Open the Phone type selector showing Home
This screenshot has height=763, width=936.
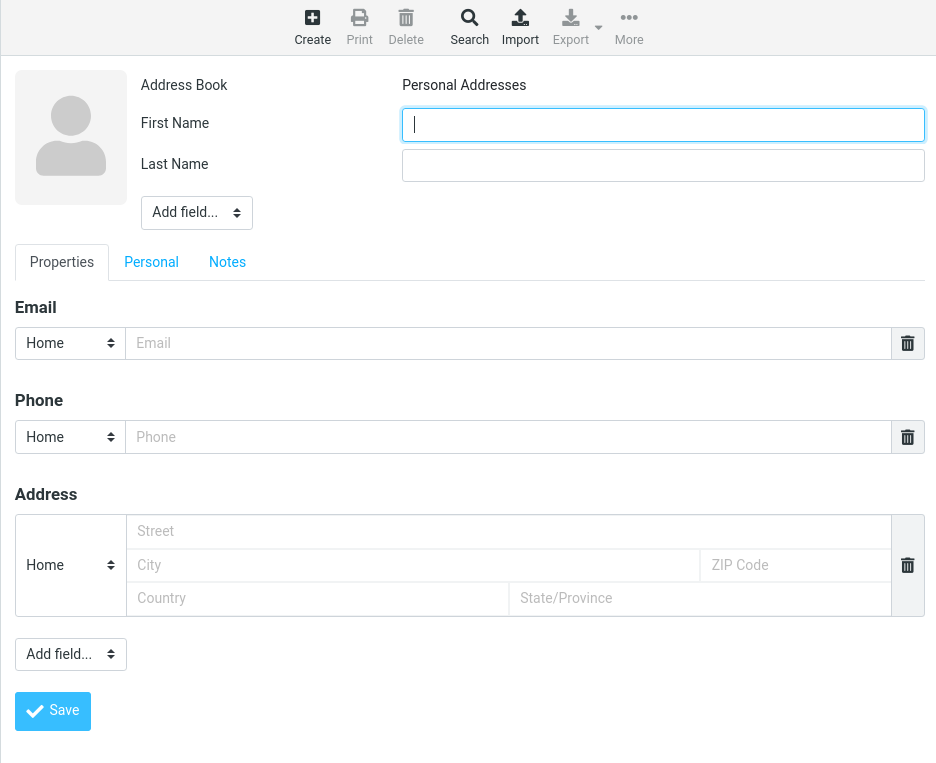click(x=70, y=437)
